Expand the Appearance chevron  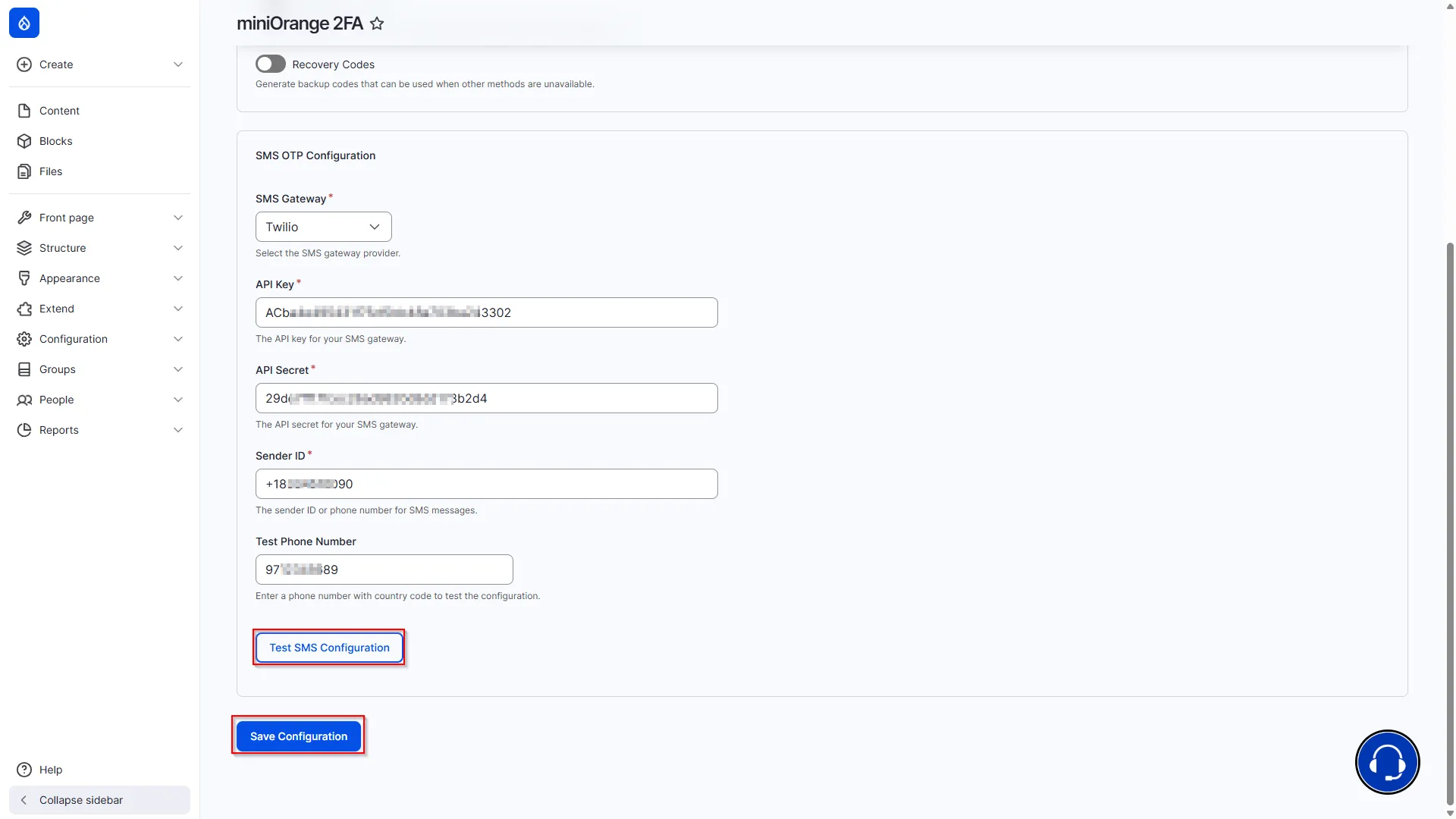point(178,278)
